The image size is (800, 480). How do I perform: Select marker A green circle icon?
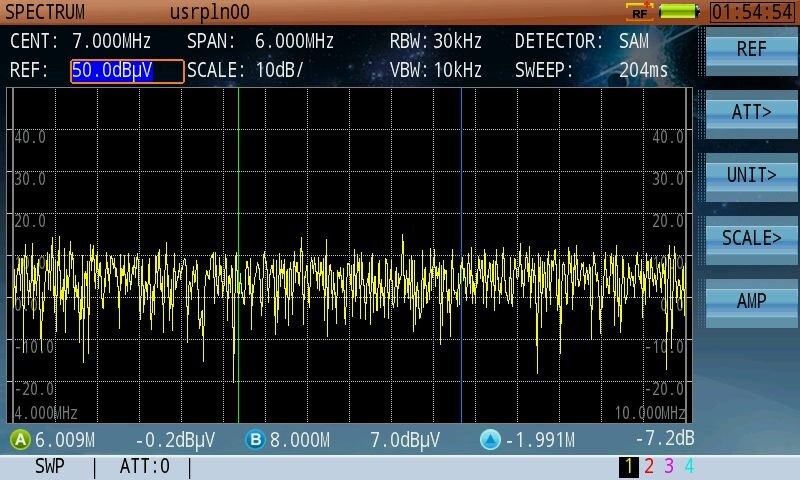pyautogui.click(x=20, y=440)
